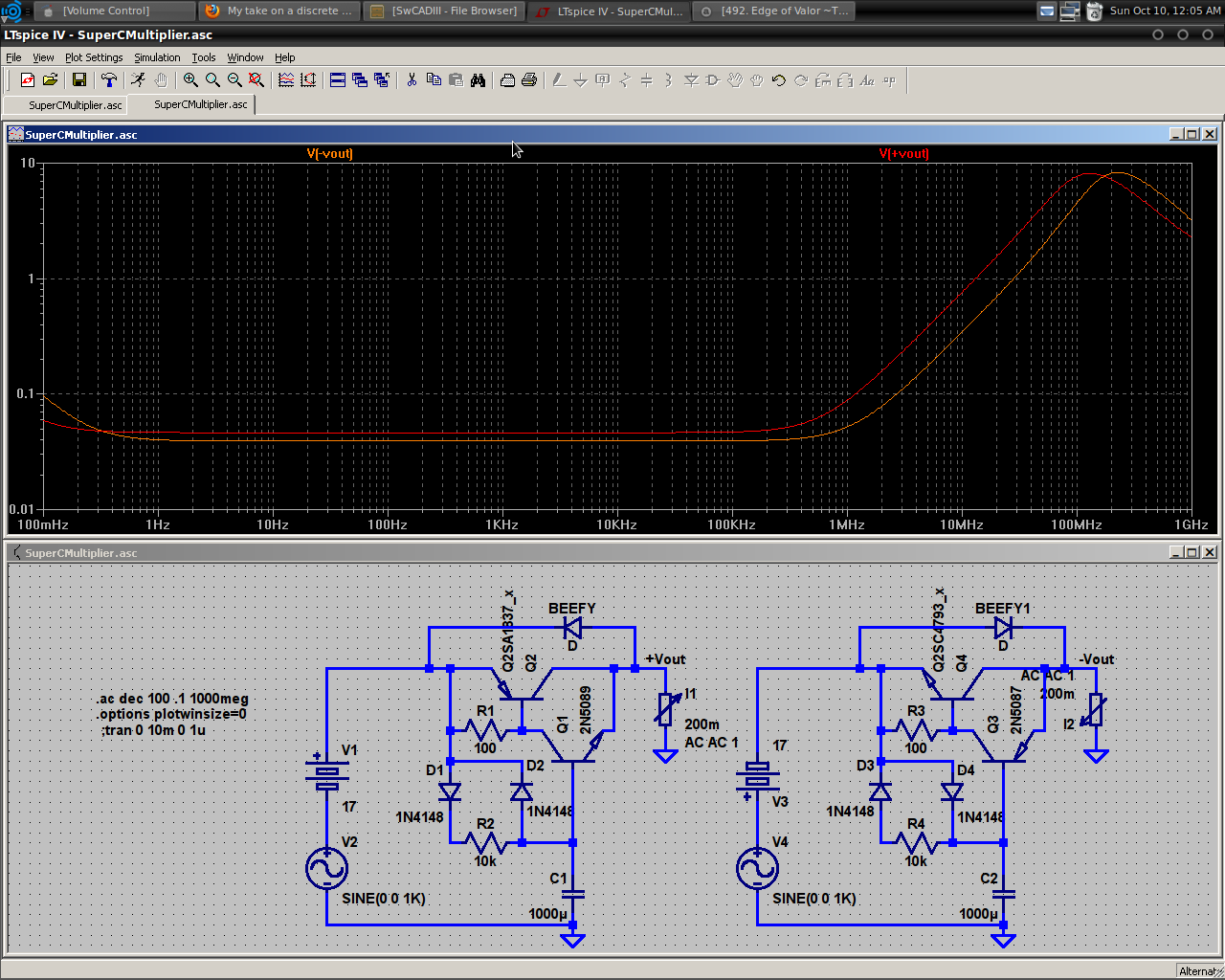
Task: Click the Pan magnifier icon
Action: (212, 80)
